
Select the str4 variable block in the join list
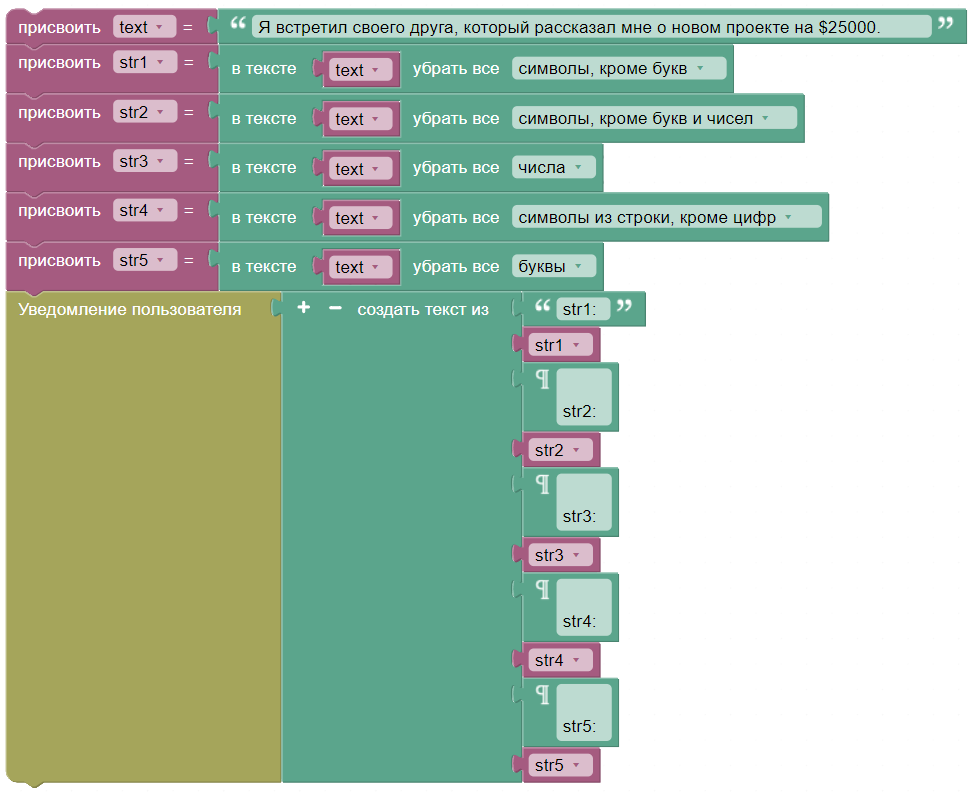(560, 660)
